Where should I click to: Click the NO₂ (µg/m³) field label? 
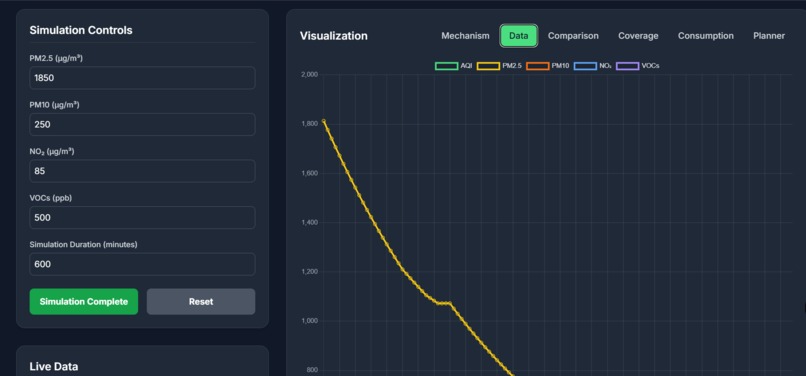52,152
